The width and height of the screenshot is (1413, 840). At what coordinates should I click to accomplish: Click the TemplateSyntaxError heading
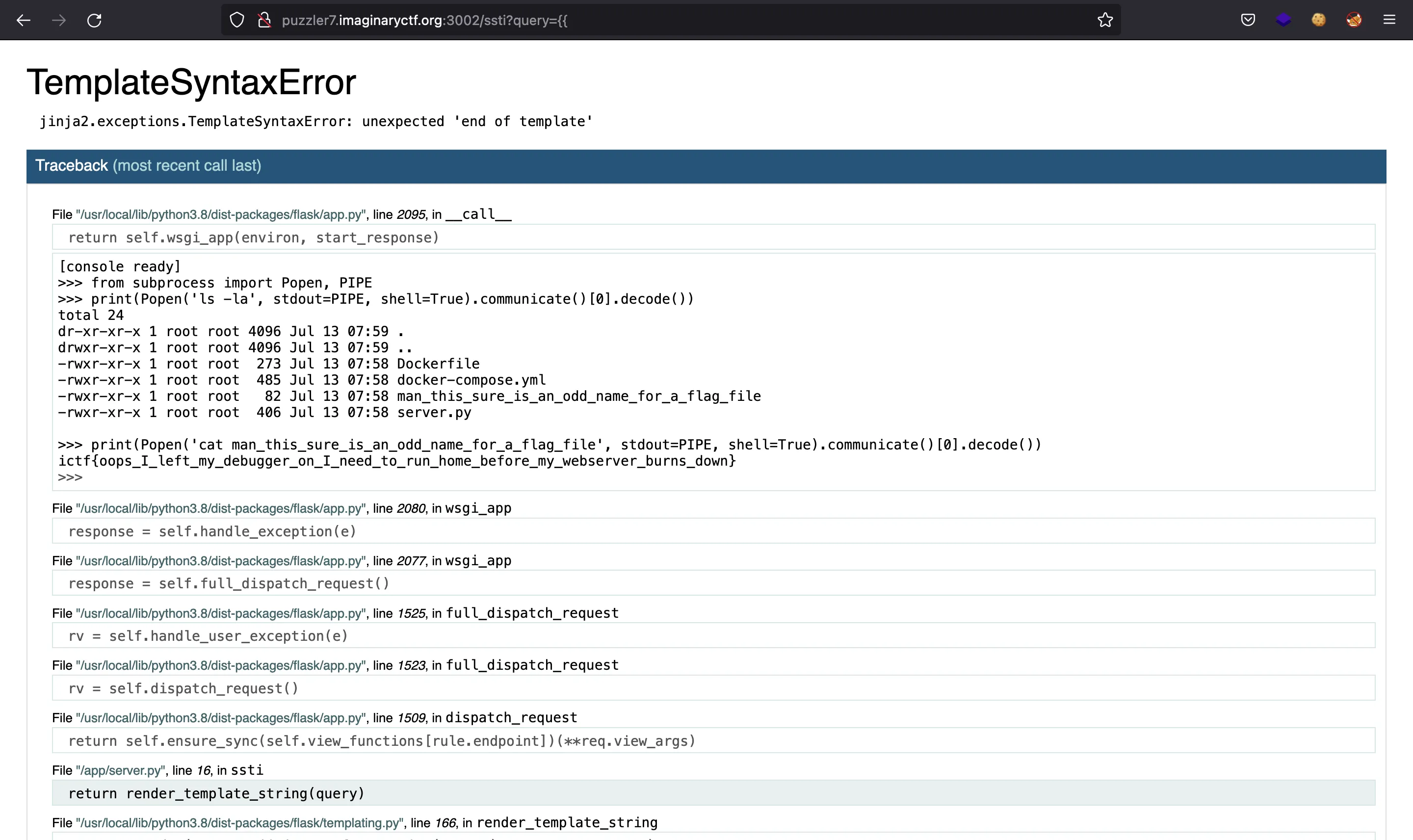point(191,82)
